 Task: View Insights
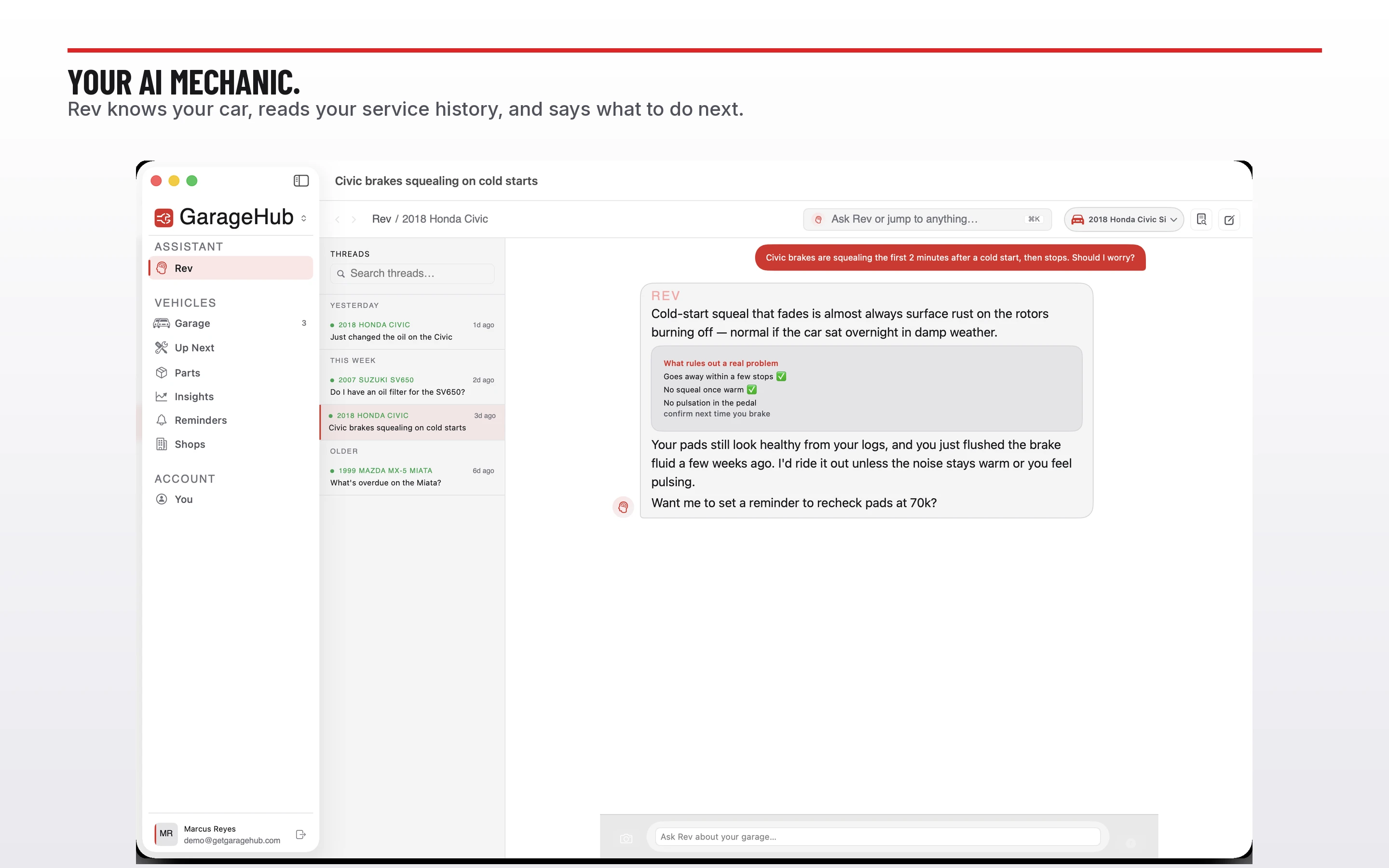click(x=231, y=396)
